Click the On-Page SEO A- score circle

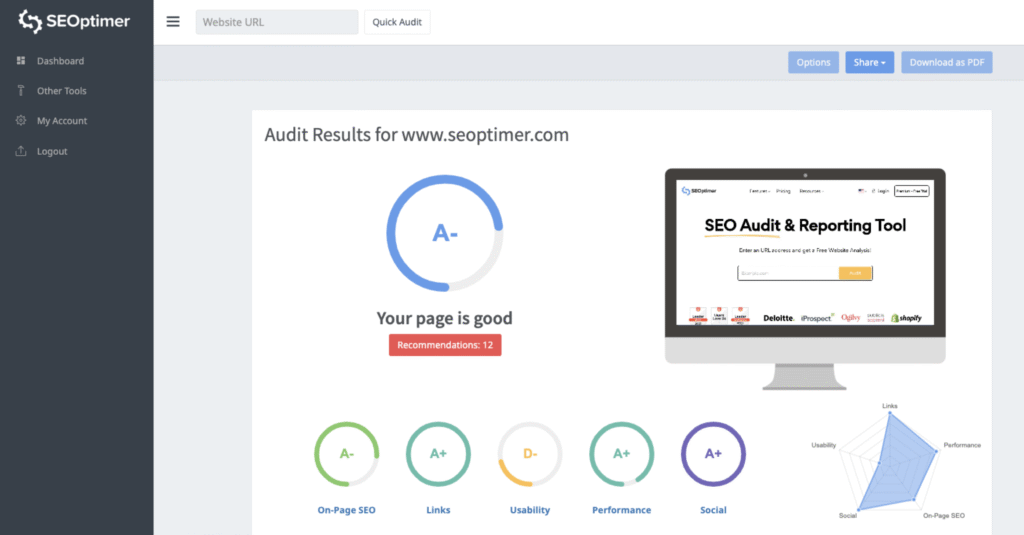(x=347, y=454)
